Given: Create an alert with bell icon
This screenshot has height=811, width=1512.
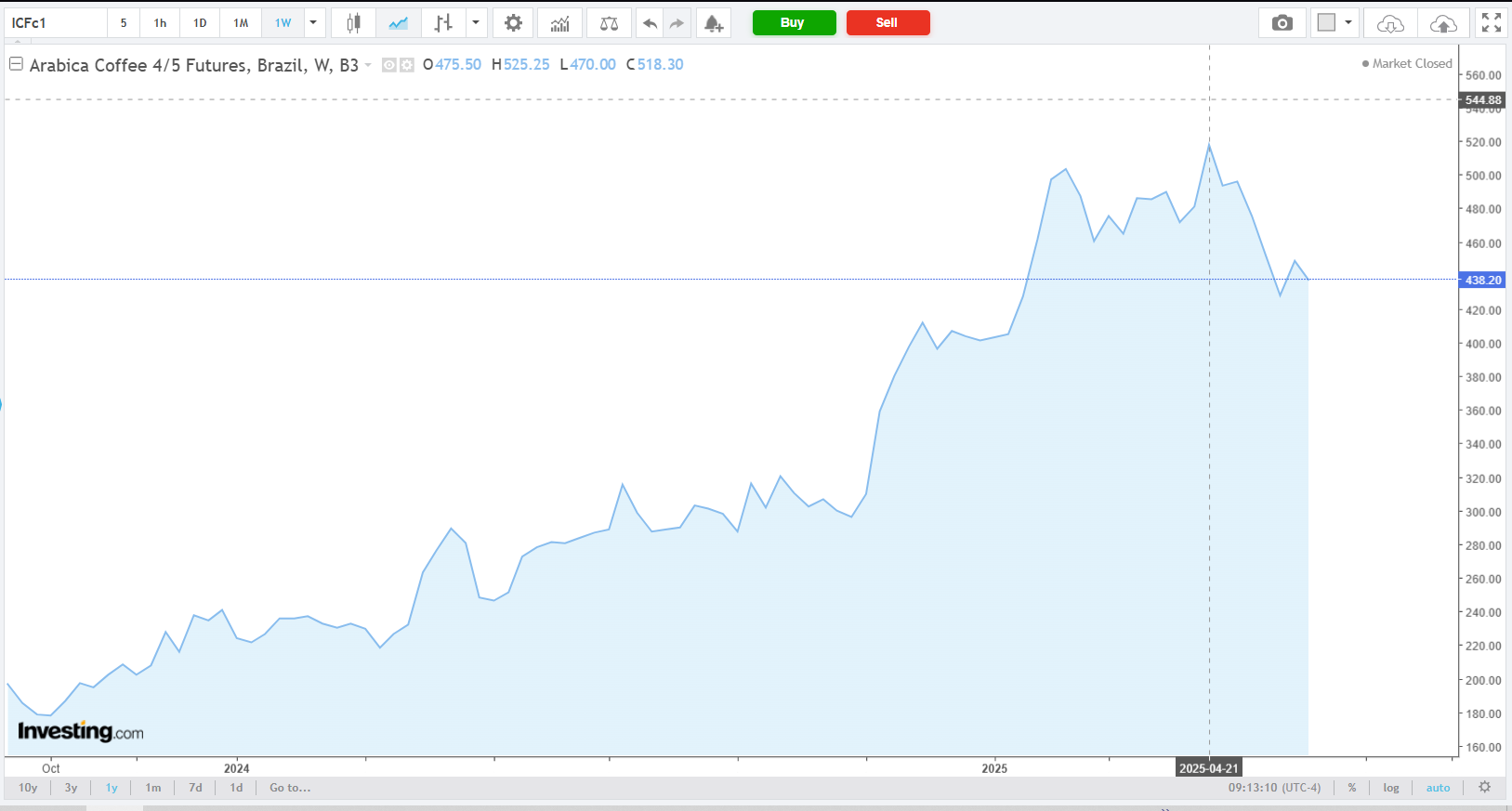Looking at the screenshot, I should (713, 23).
